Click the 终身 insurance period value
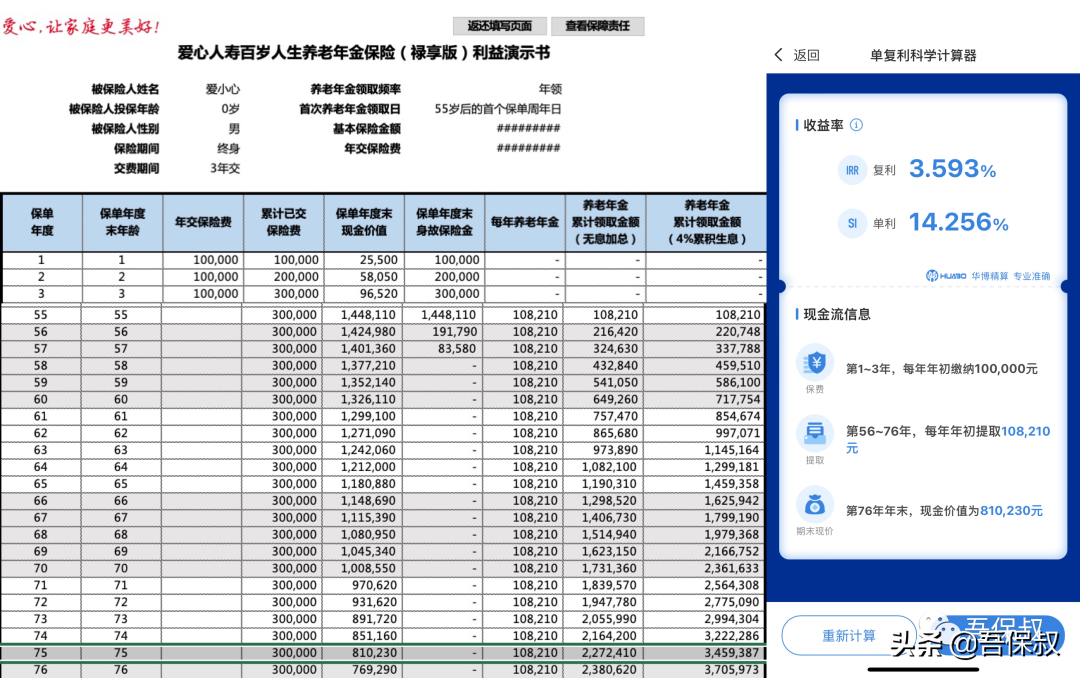The width and height of the screenshot is (1080, 678). click(x=229, y=149)
